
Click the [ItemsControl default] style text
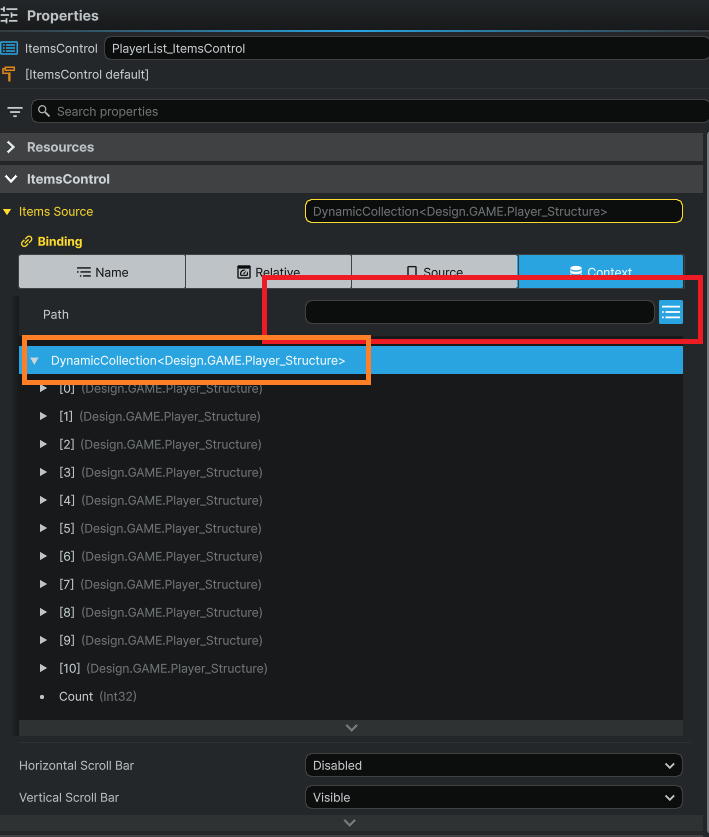click(x=87, y=75)
